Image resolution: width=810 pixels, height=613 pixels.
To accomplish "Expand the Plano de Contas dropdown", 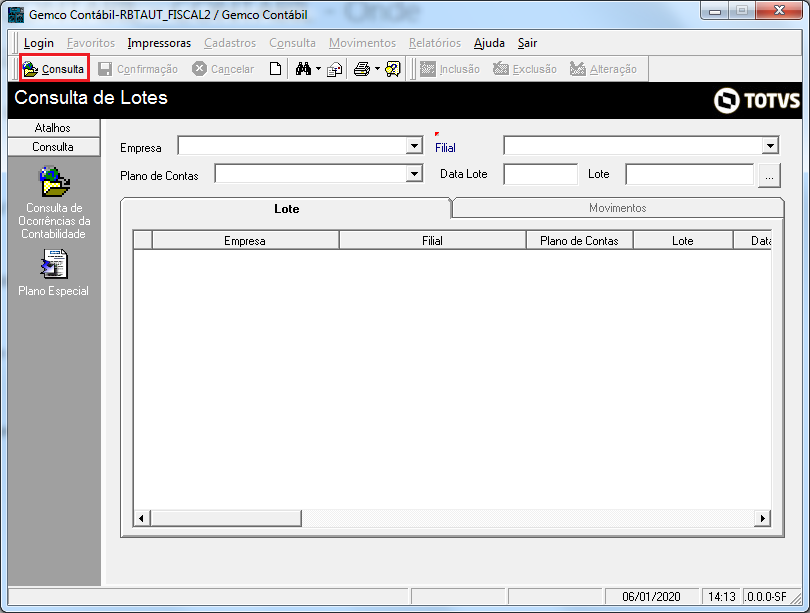I will click(x=414, y=174).
